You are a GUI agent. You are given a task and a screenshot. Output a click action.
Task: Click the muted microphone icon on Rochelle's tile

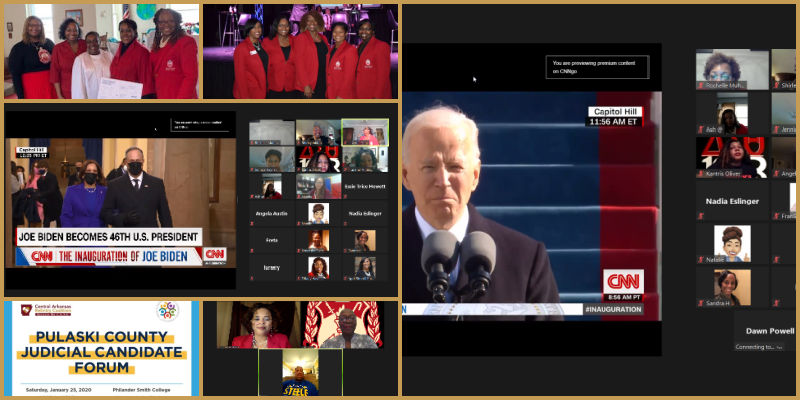click(x=701, y=87)
